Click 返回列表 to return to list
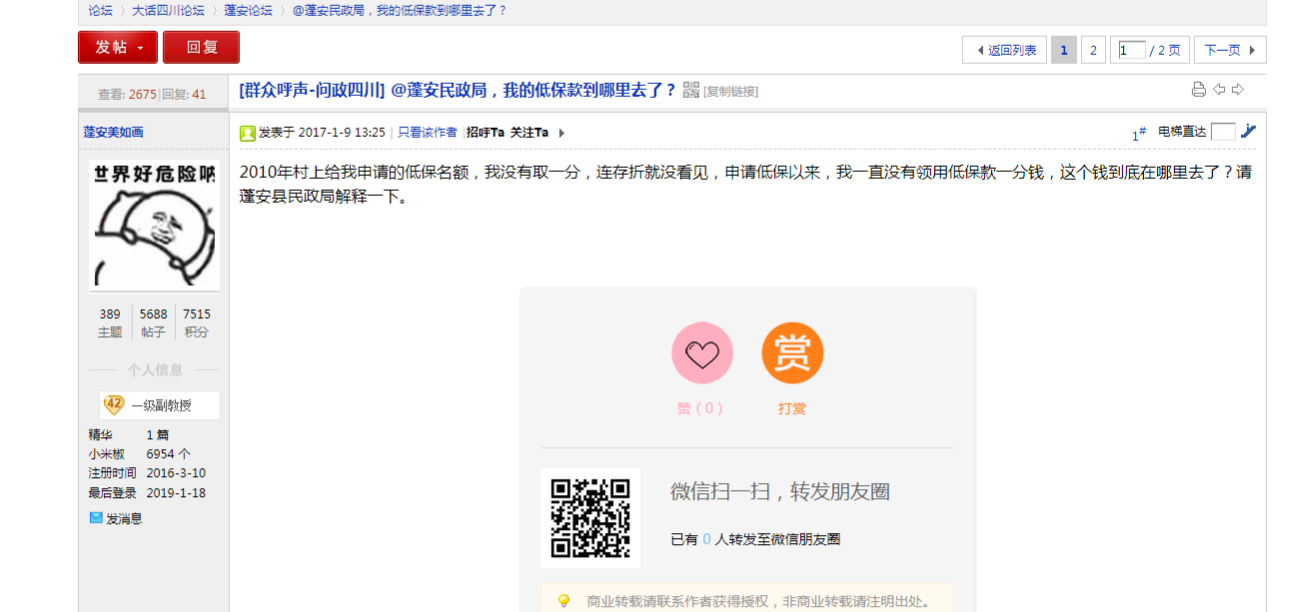Screen dimensions: 1291x612 [1005, 50]
